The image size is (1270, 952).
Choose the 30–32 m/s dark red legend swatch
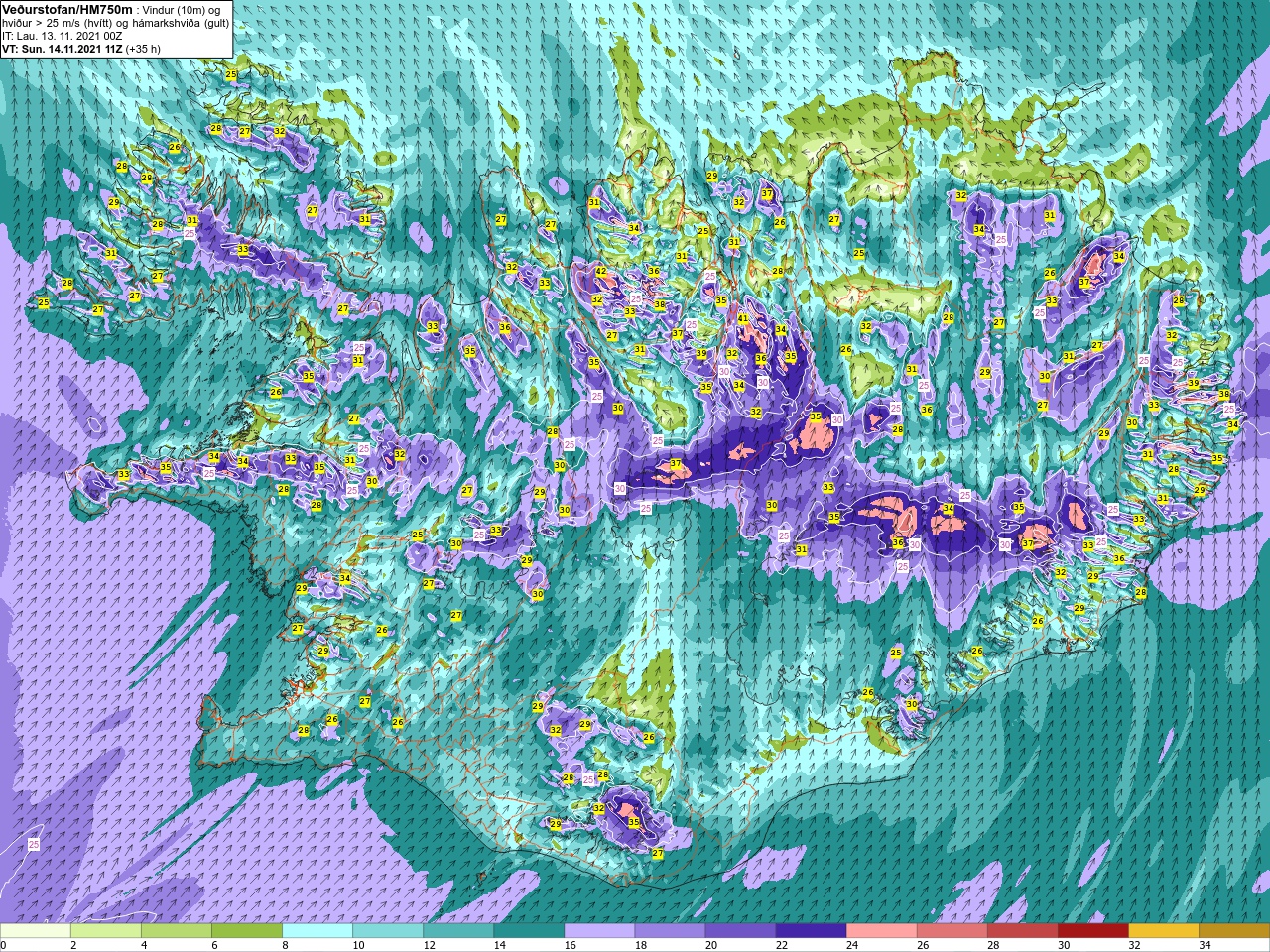point(1092,931)
